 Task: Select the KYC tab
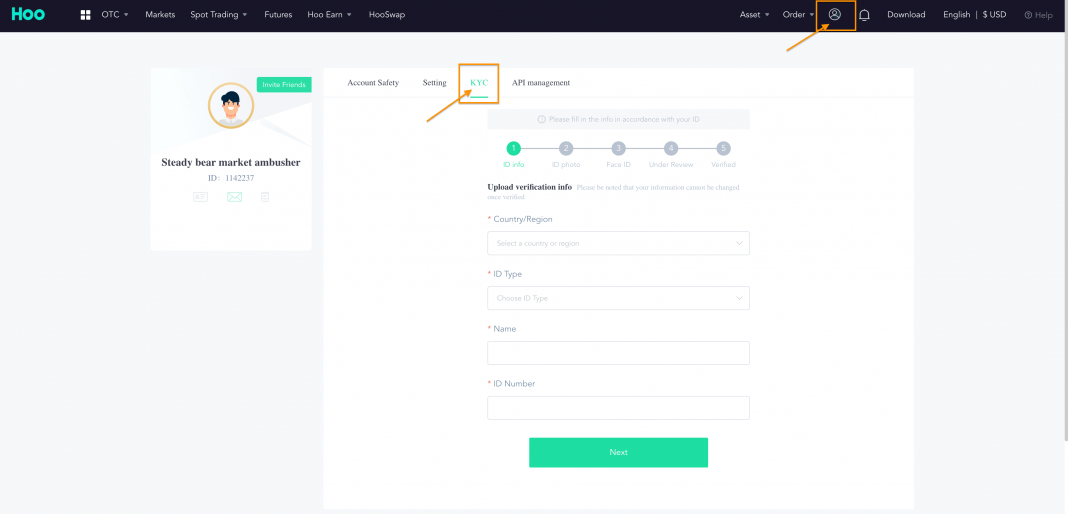(479, 83)
